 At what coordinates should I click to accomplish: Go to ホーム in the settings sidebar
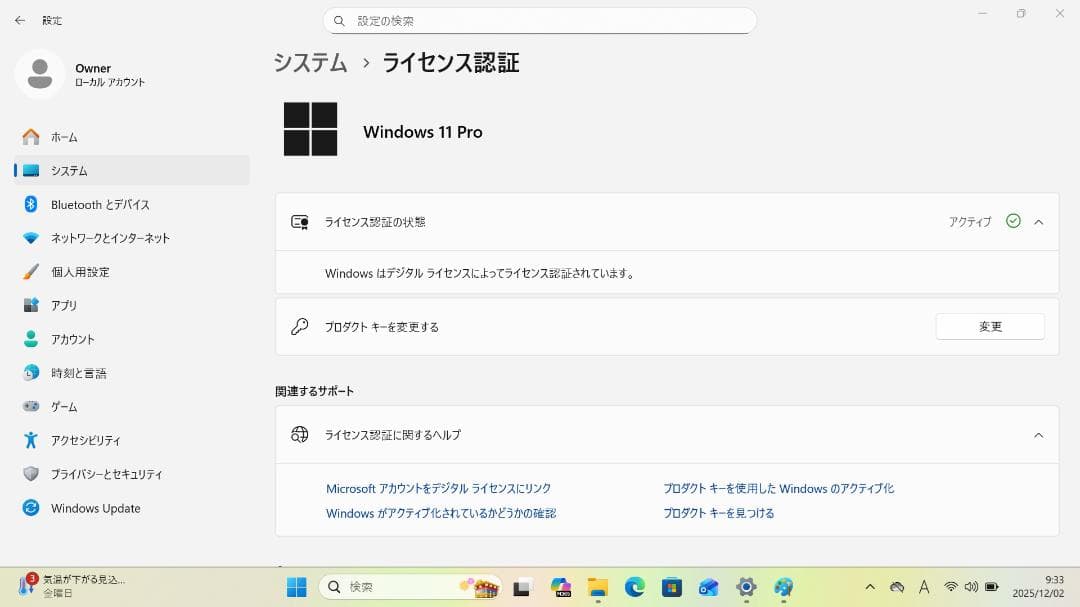[62, 137]
